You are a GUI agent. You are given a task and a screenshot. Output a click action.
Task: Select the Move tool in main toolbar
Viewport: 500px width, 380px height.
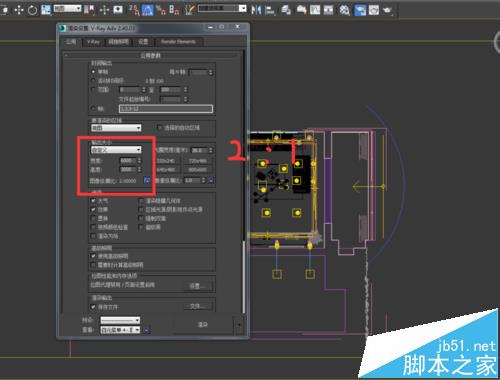pyautogui.click(x=19, y=10)
